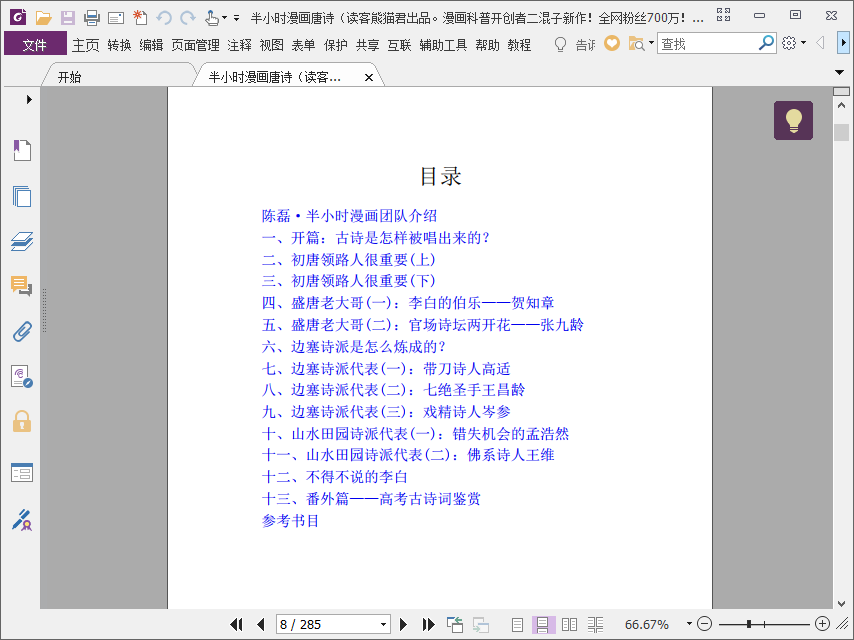Click the split-view handle above the scrollbar
The image size is (854, 640).
841,91
